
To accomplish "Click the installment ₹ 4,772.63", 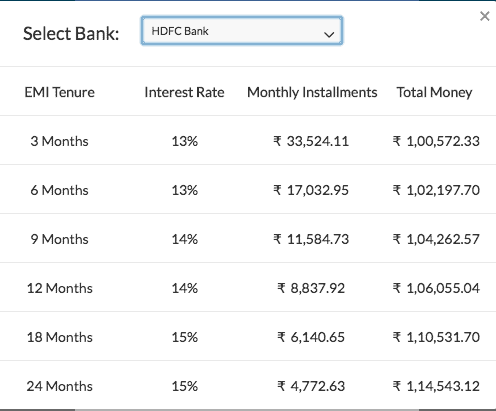I will tap(311, 386).
